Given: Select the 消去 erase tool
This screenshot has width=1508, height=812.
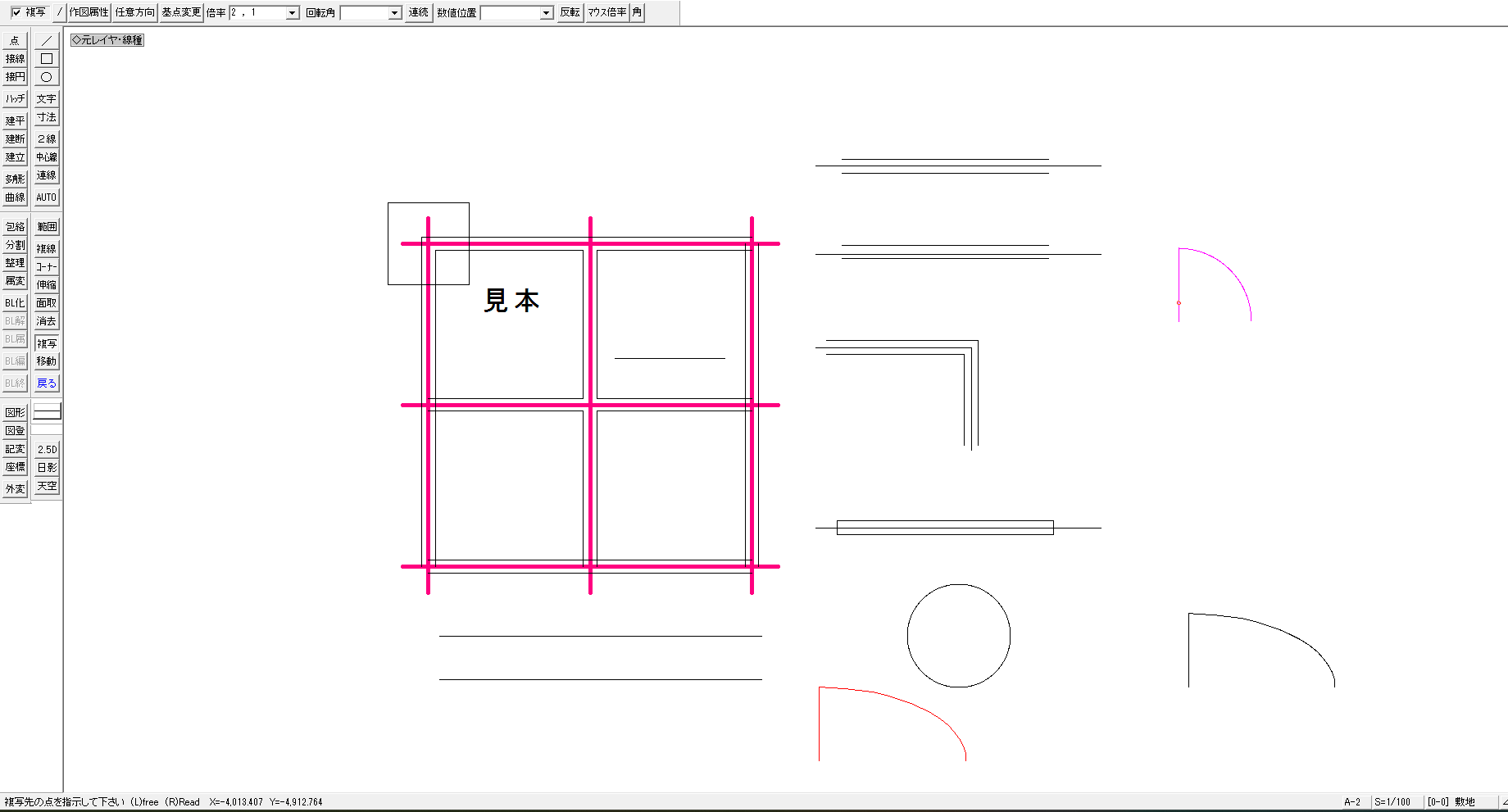Looking at the screenshot, I should (x=47, y=321).
